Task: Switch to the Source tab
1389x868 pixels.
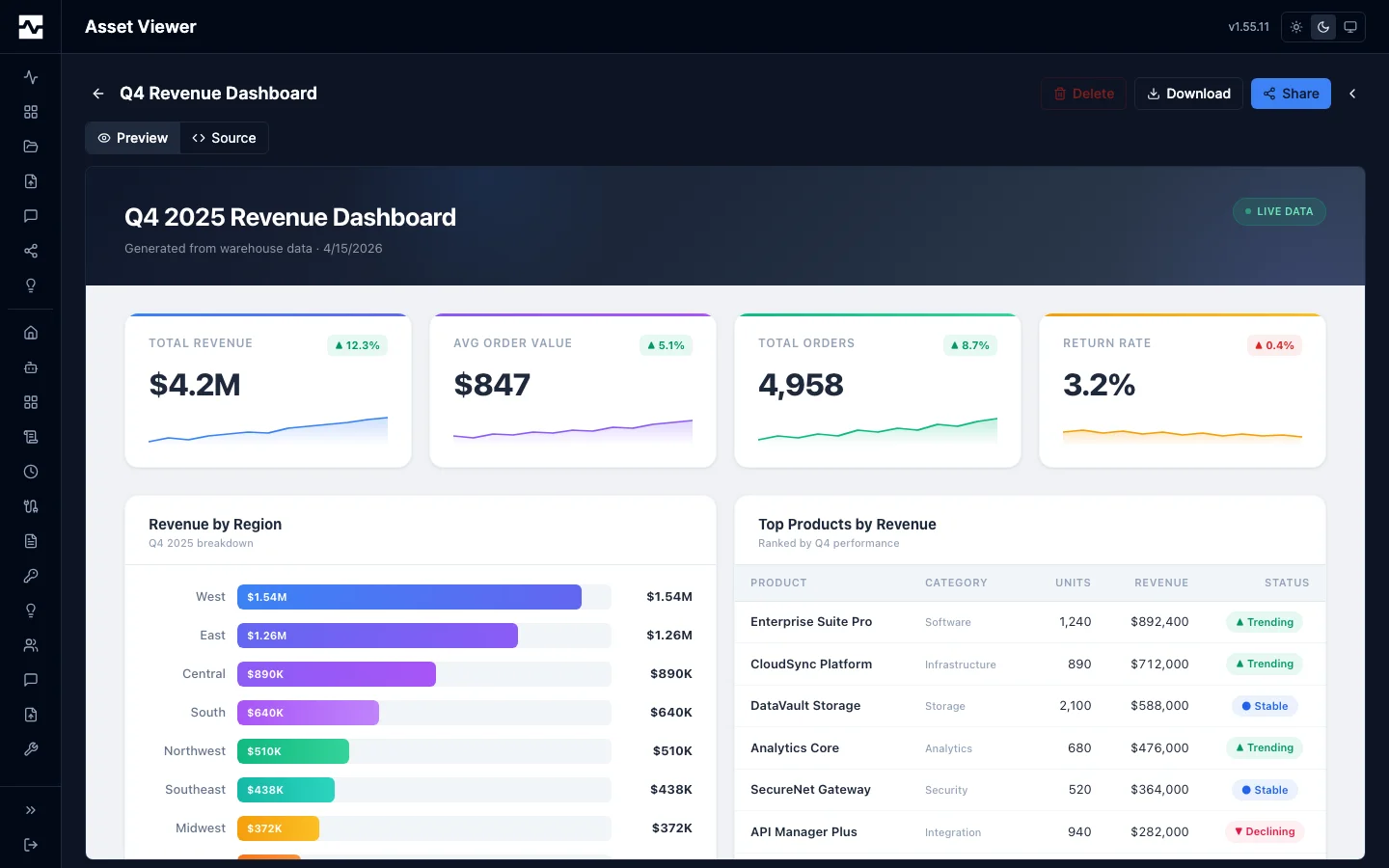Action: [x=224, y=138]
